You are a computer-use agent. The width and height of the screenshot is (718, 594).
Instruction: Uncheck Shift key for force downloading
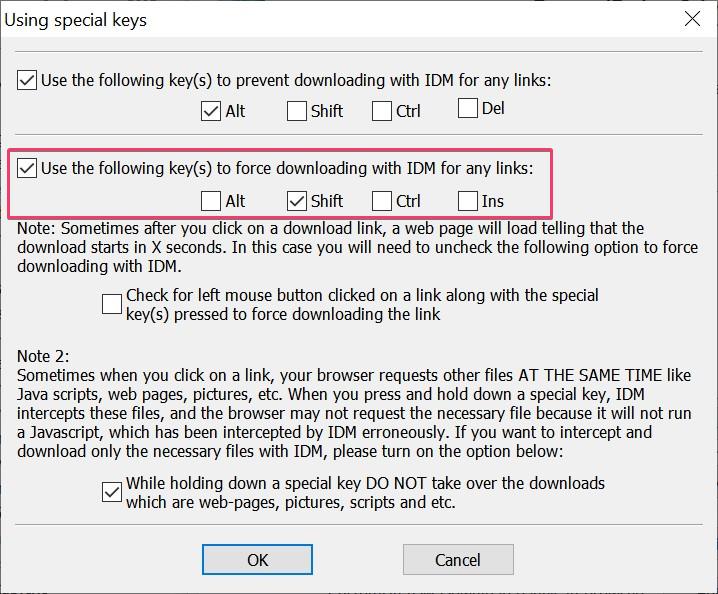pos(297,201)
